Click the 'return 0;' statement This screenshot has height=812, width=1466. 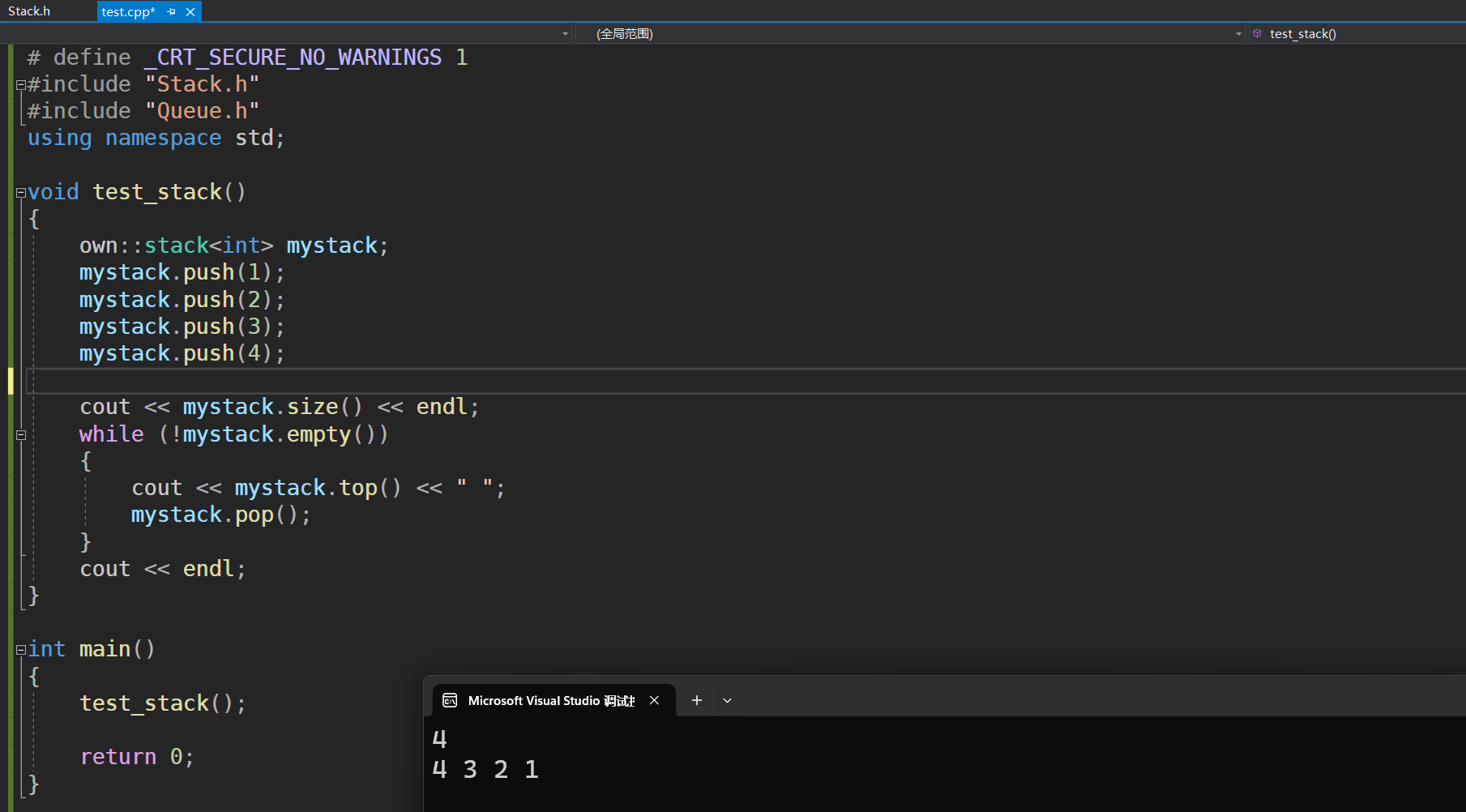[137, 757]
